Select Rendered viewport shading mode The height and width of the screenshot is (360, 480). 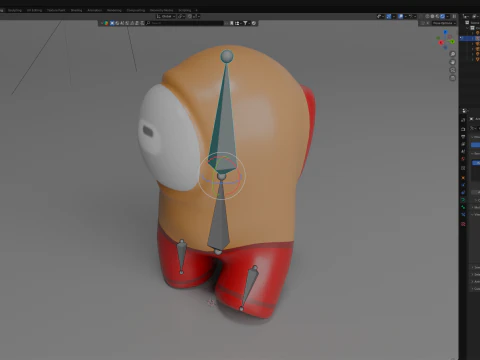click(443, 16)
